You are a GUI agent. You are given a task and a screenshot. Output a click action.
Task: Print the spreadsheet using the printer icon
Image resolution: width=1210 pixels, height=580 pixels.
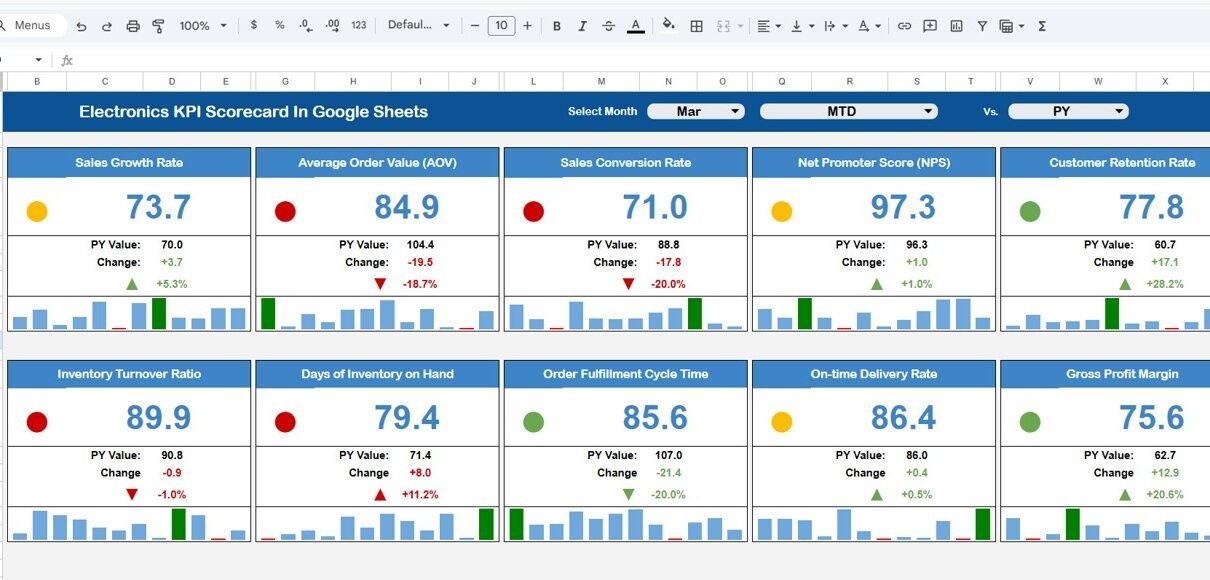click(133, 26)
